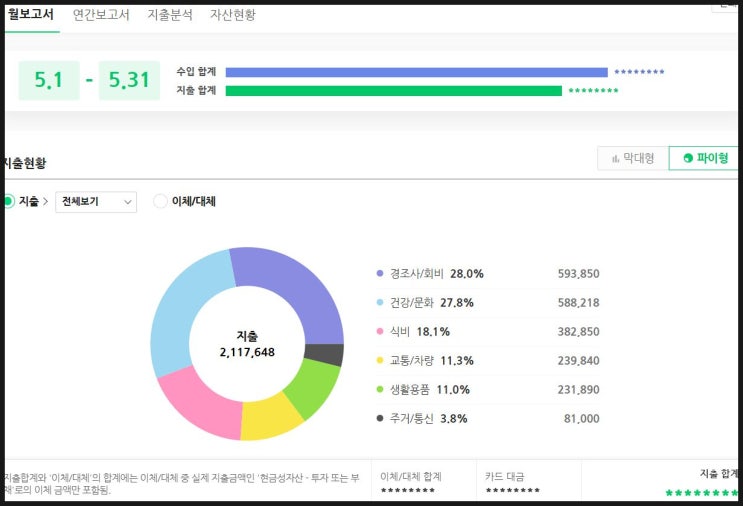Switch to the 월보고서 tab
Image resolution: width=743 pixels, height=506 pixels.
coord(31,14)
